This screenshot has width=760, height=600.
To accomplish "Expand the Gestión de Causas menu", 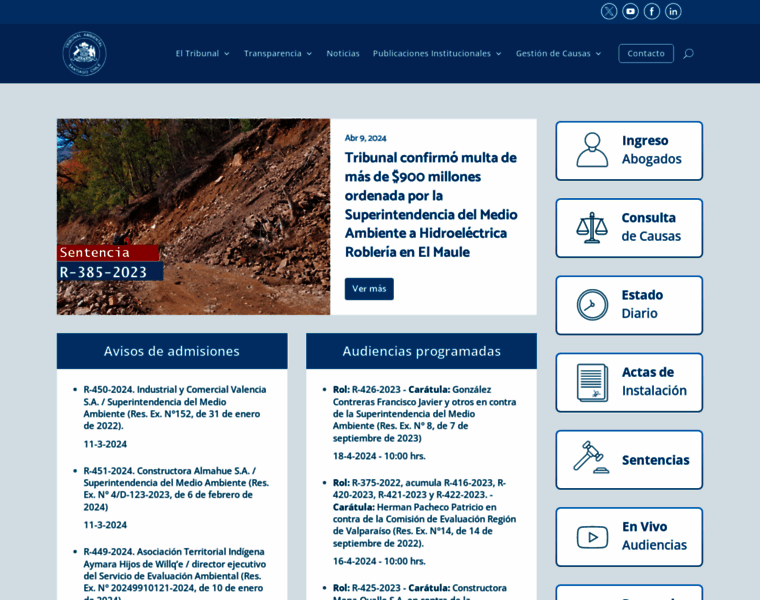I will 558,53.
